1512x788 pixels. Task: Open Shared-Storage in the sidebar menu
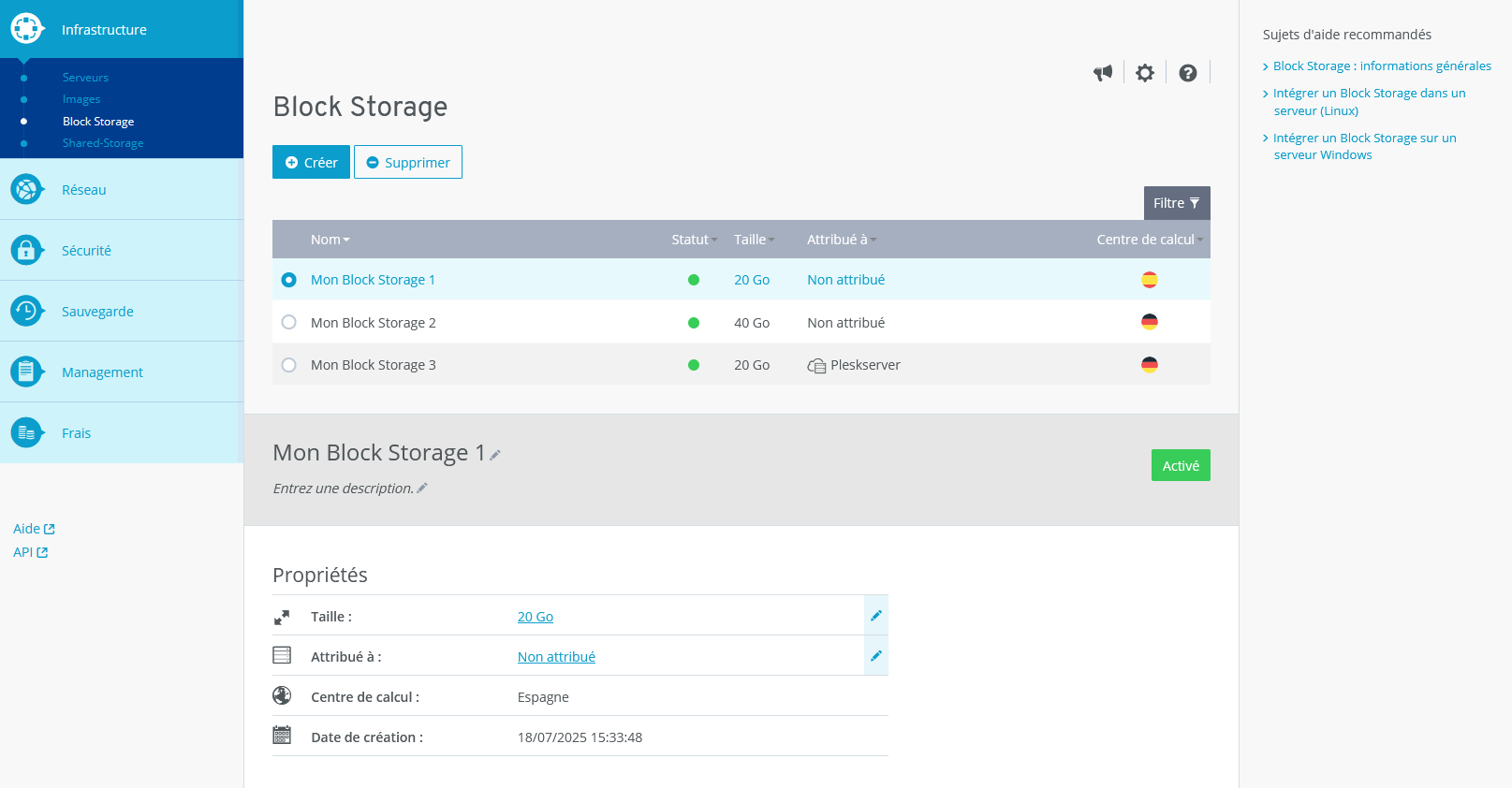click(103, 143)
